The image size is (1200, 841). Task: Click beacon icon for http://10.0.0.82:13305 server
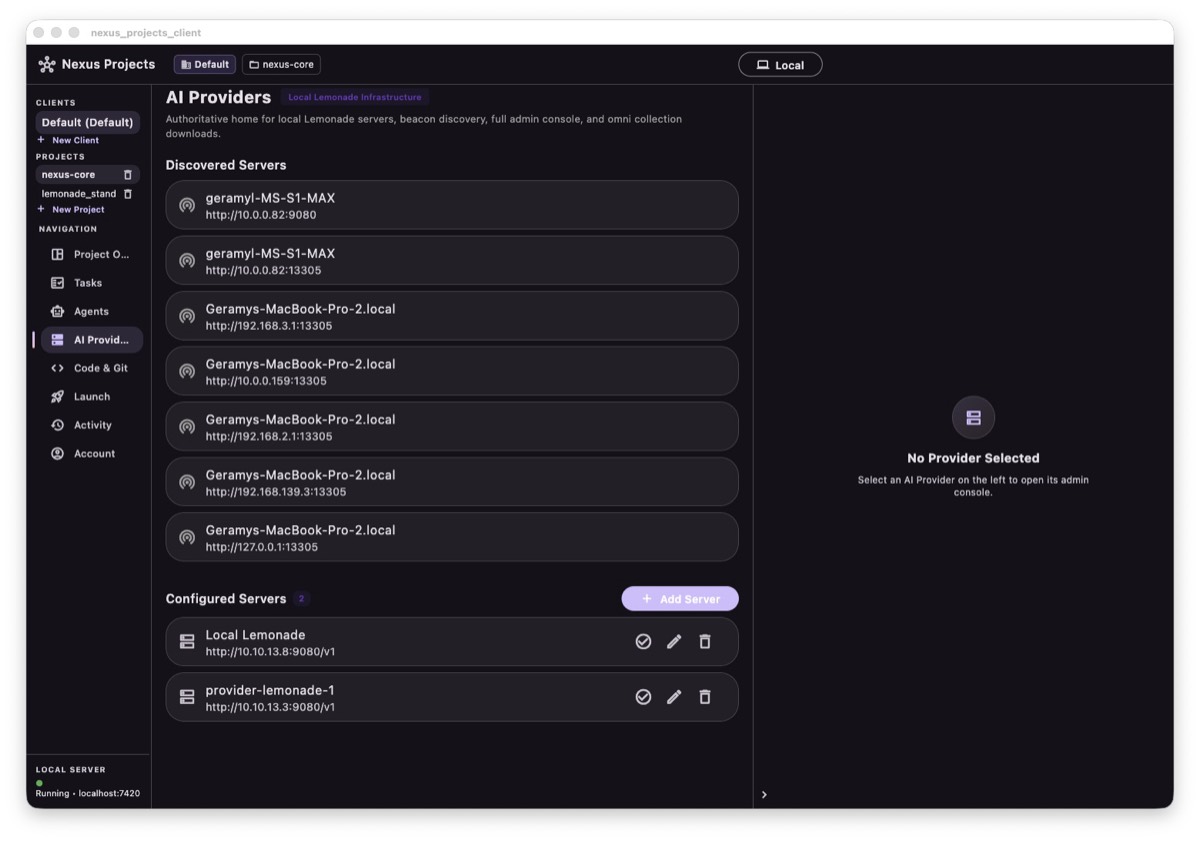tap(187, 261)
